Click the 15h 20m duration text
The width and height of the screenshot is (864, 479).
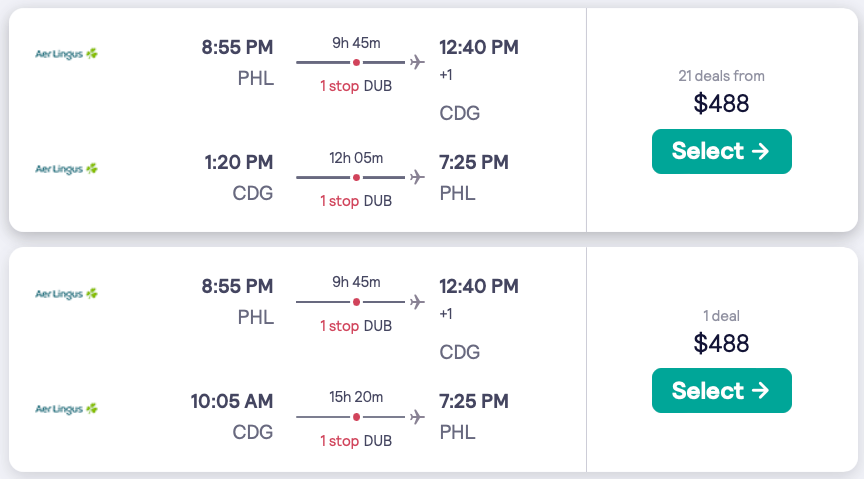356,397
